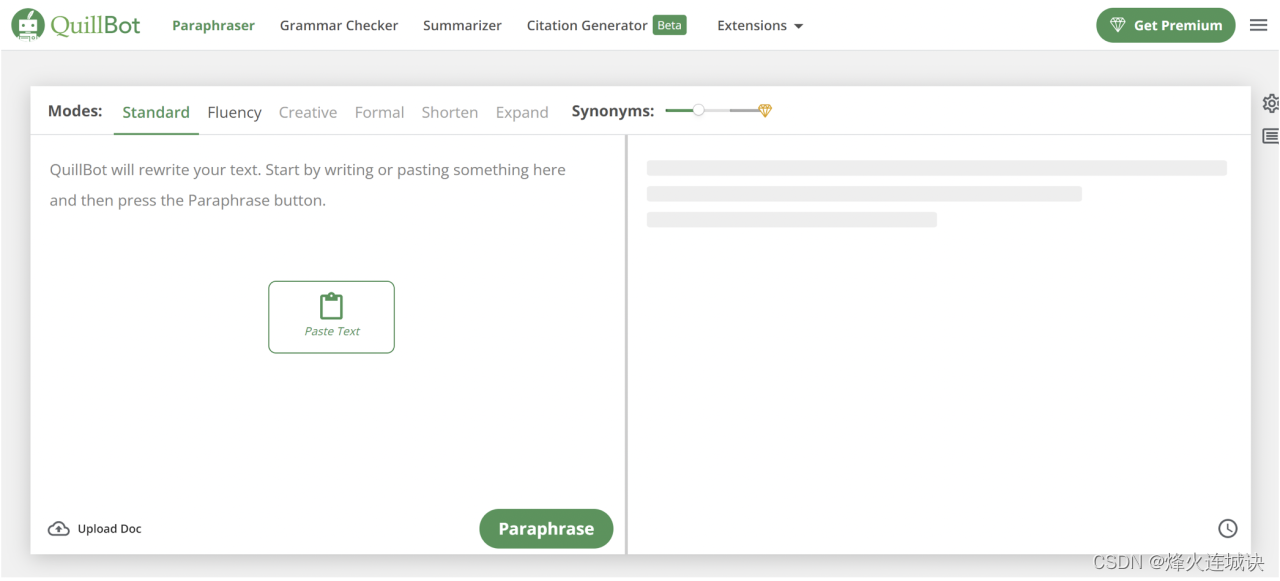Image resolution: width=1280 pixels, height=581 pixels.
Task: Click the Get Premium button
Action: [x=1166, y=25]
